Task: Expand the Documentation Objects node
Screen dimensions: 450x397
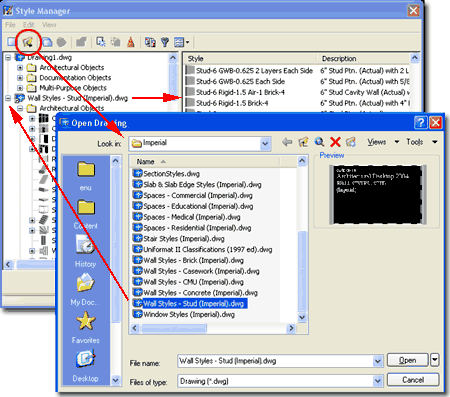Action: (x=20, y=78)
